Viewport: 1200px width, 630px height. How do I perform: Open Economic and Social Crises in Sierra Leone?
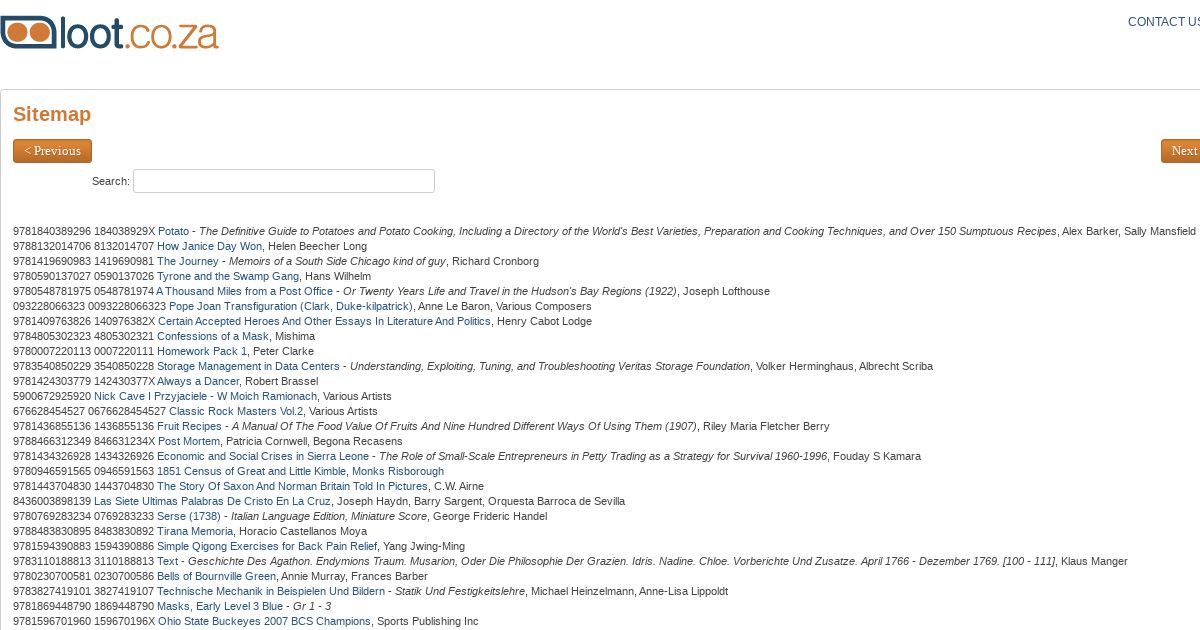[265, 456]
